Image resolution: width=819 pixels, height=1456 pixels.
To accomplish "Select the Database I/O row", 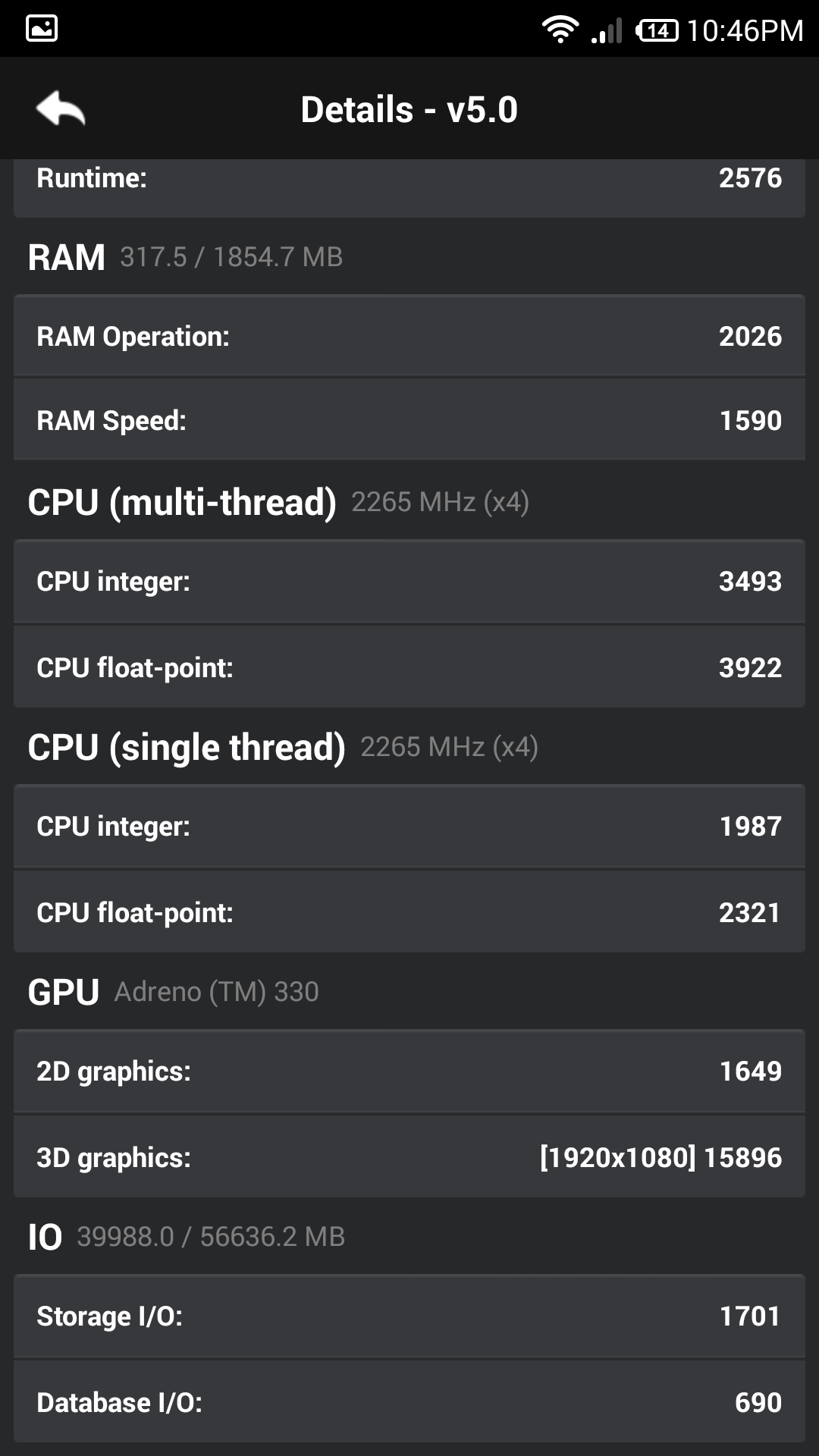I will pos(409,1402).
